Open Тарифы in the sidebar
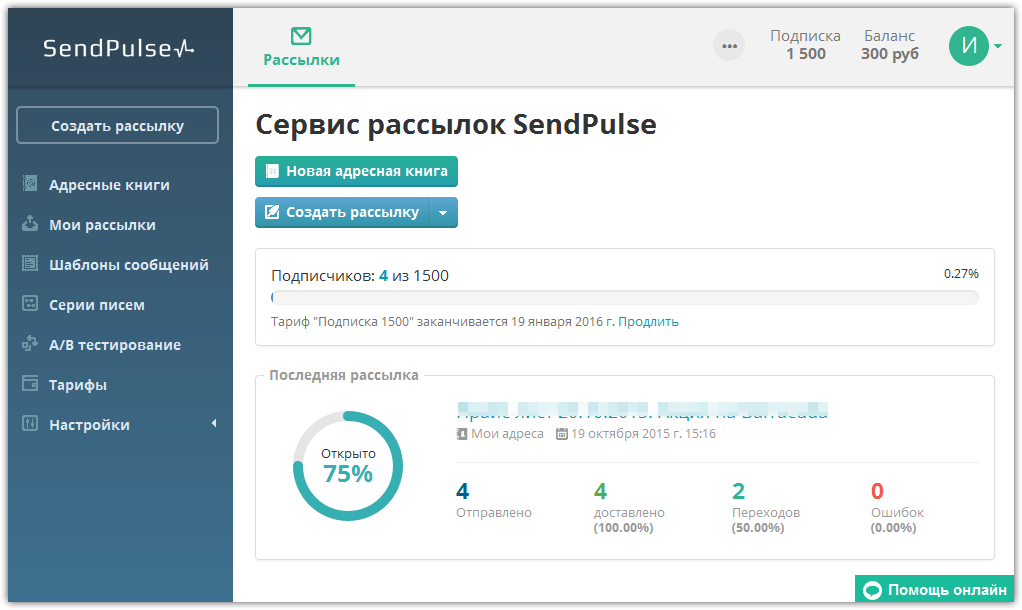The height and width of the screenshot is (610, 1022). coord(78,385)
